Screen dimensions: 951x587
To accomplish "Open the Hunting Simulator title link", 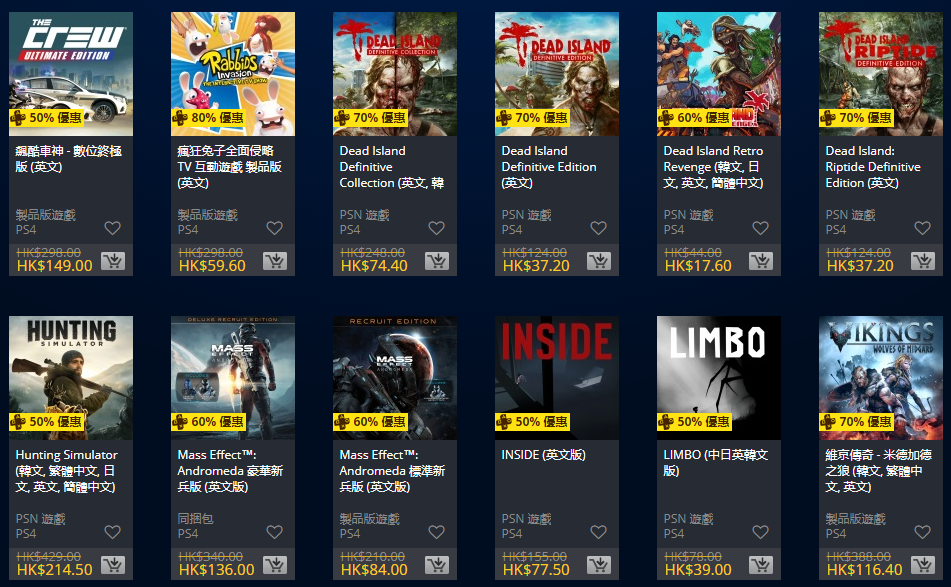I will click(x=67, y=471).
